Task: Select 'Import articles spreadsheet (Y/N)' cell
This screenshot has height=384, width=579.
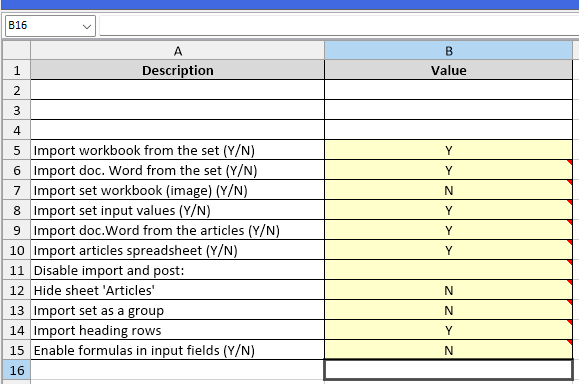Action: coord(178,250)
